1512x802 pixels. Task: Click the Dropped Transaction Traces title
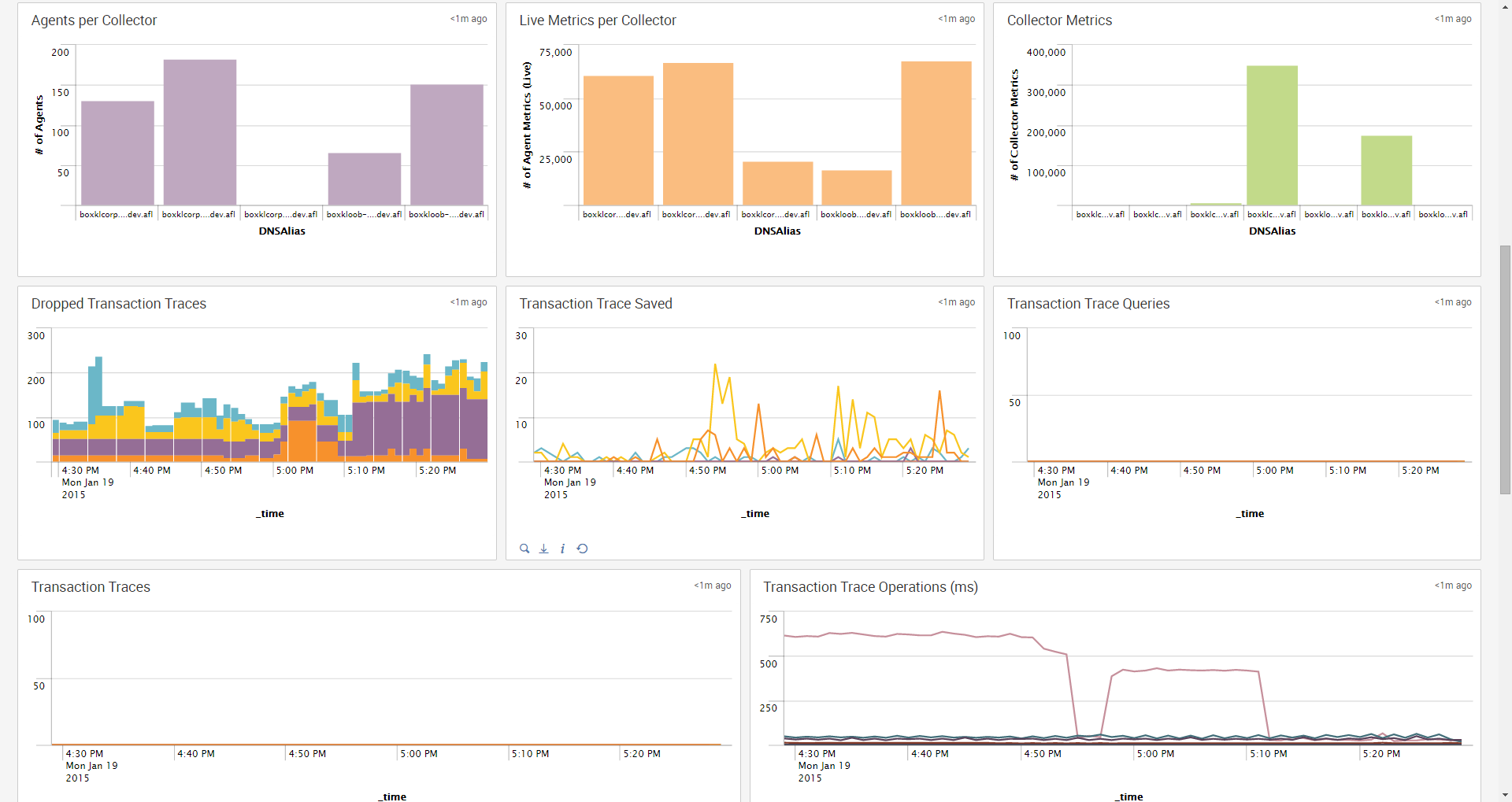pos(119,304)
